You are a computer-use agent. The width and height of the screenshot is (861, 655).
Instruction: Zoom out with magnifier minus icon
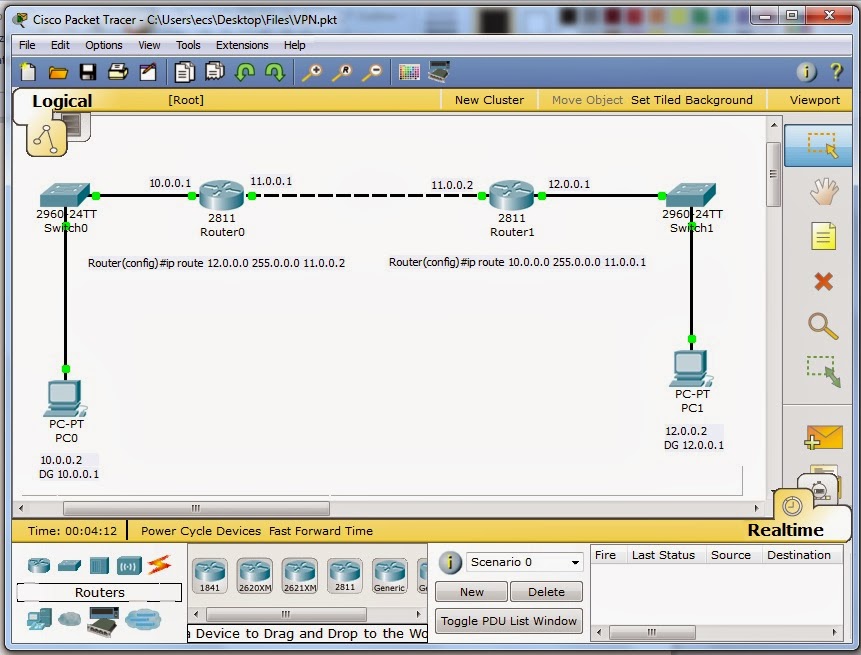[x=372, y=72]
